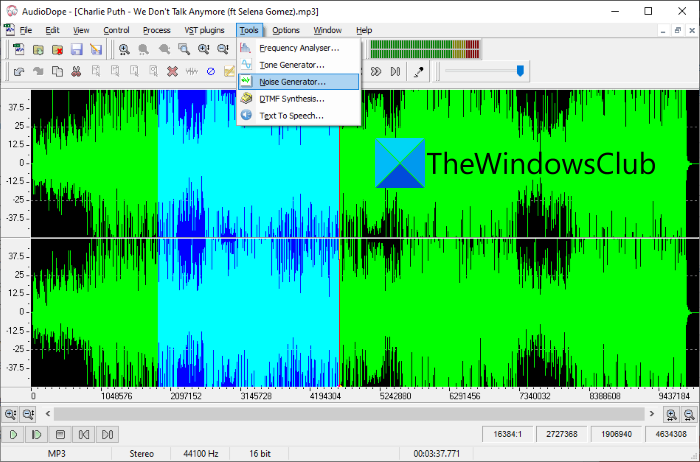Viewport: 700px width, 462px height.
Task: Close the open Tools menu
Action: [249, 30]
